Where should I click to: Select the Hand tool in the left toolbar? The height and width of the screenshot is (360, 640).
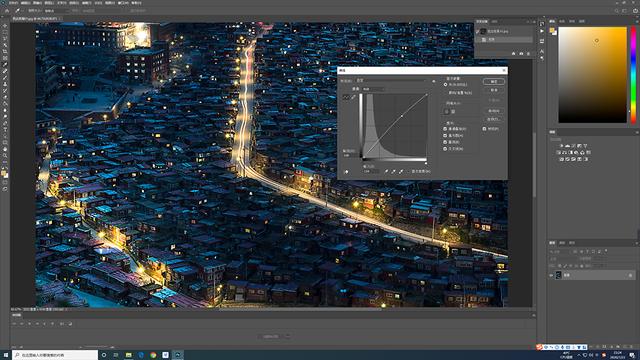point(5,149)
